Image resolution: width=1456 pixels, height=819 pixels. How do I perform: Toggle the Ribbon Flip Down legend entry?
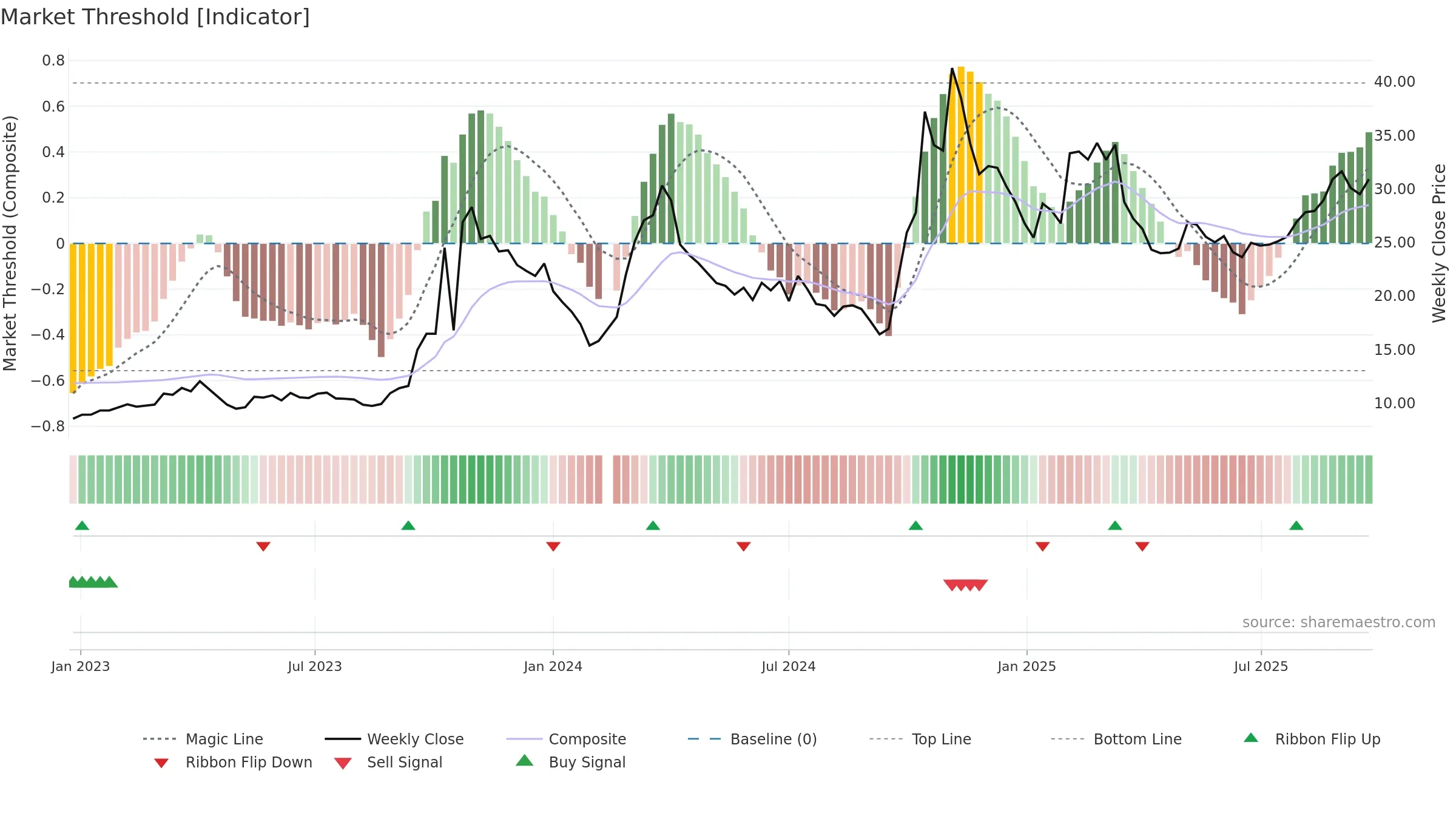tap(232, 762)
